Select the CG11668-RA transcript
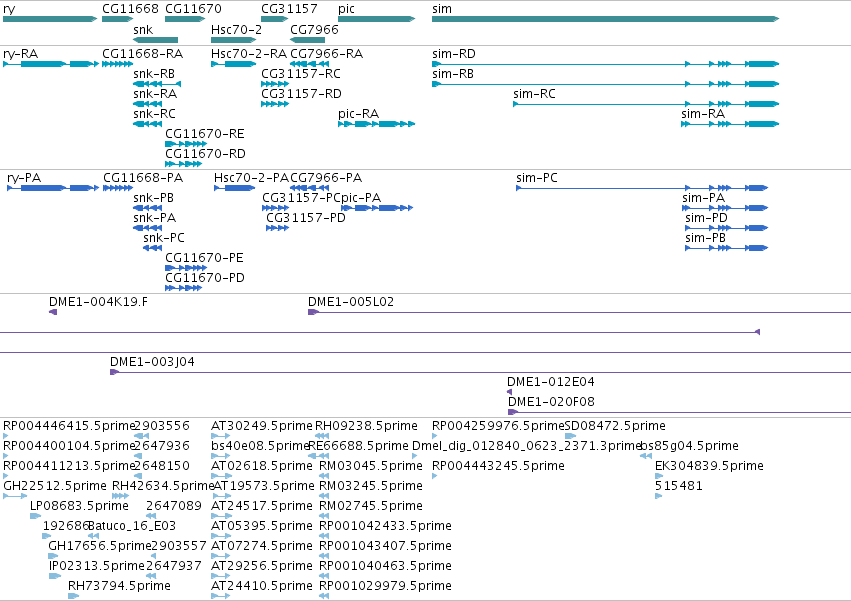851x601 pixels. (x=118, y=64)
